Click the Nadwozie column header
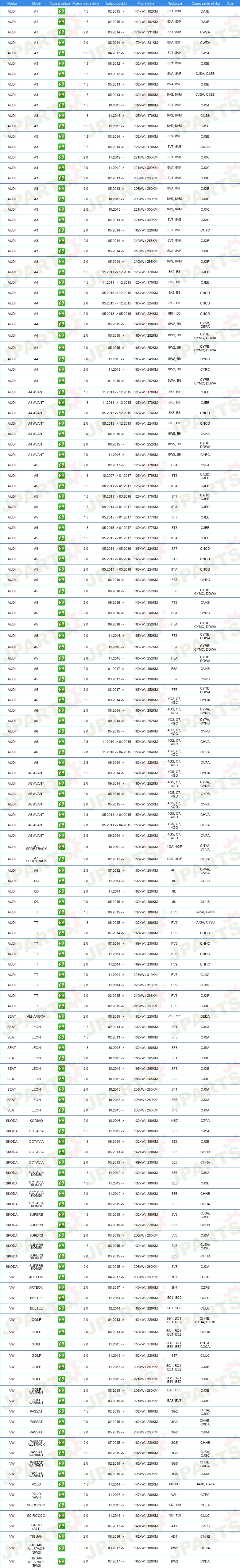The width and height of the screenshot is (240, 1568). coord(175,3)
